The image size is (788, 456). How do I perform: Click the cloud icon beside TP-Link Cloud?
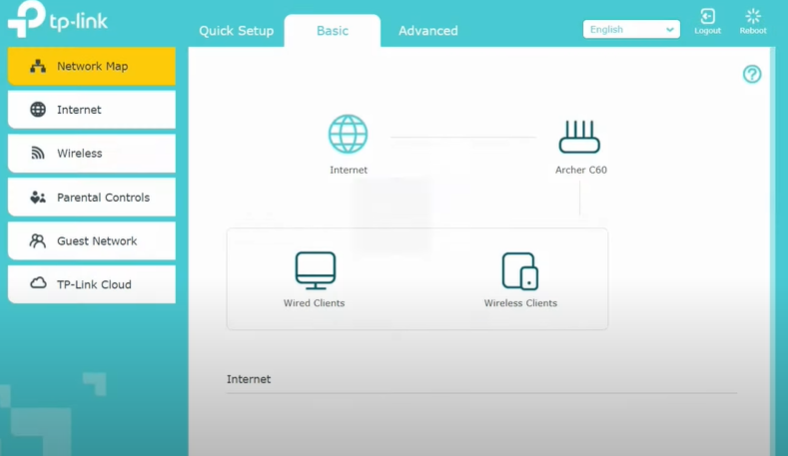pyautogui.click(x=38, y=284)
